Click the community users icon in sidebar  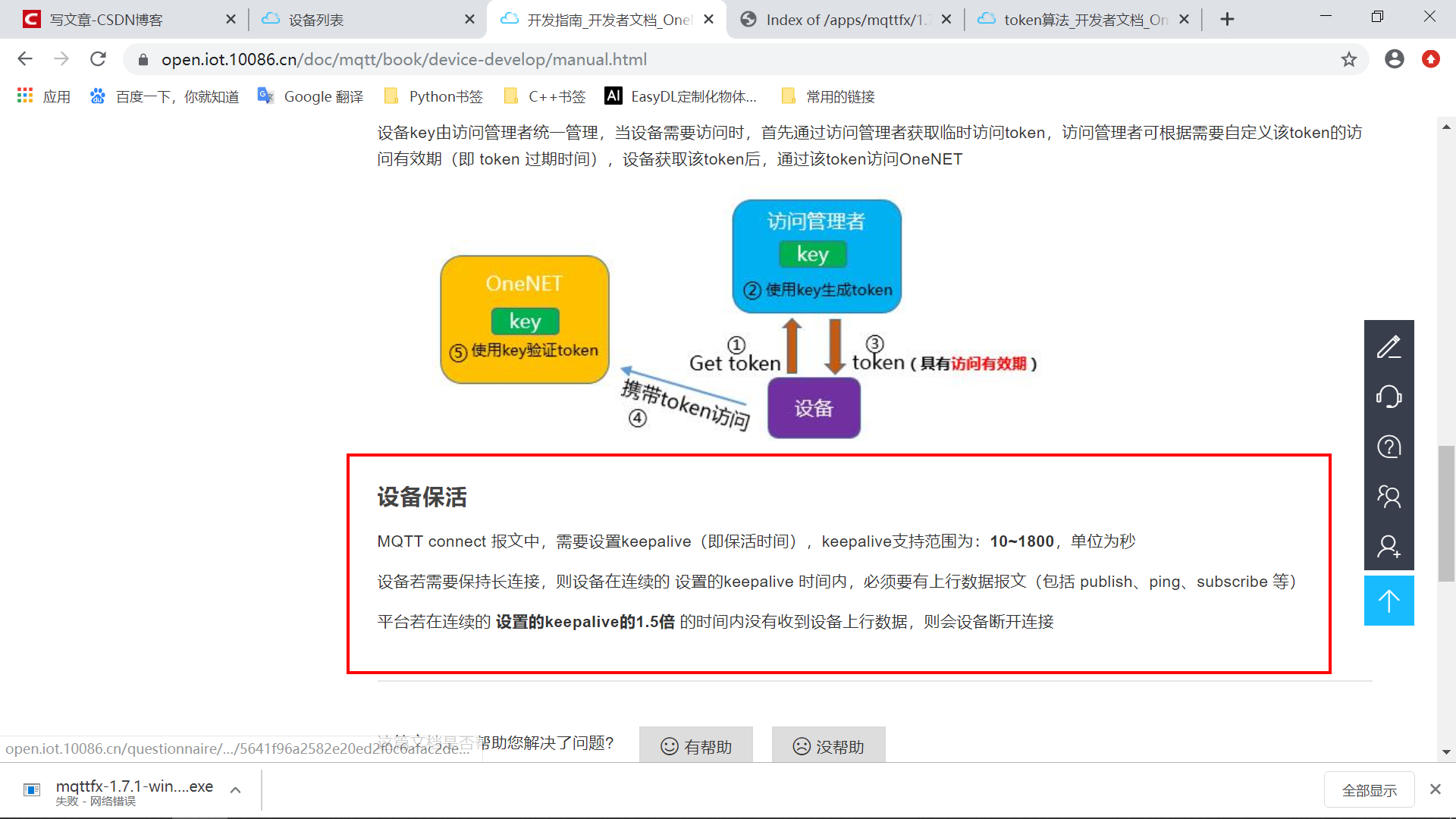point(1389,497)
